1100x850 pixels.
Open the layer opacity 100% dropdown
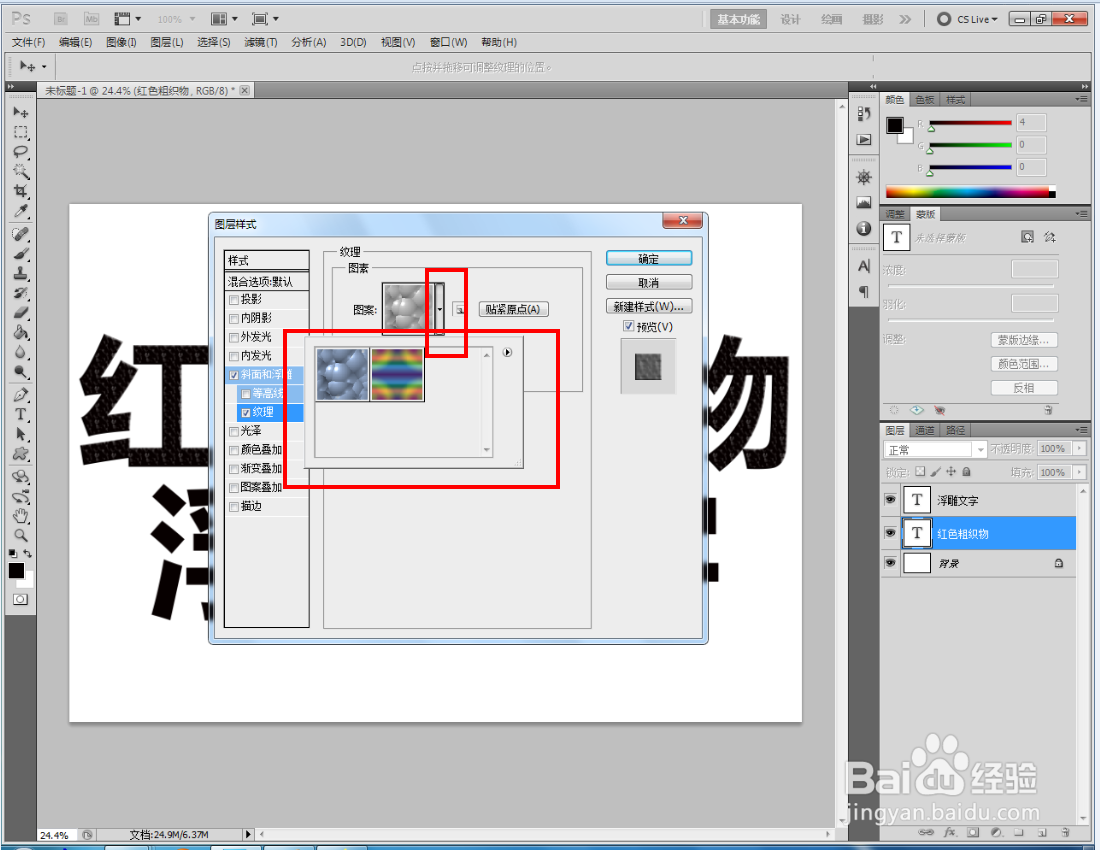click(x=1080, y=449)
